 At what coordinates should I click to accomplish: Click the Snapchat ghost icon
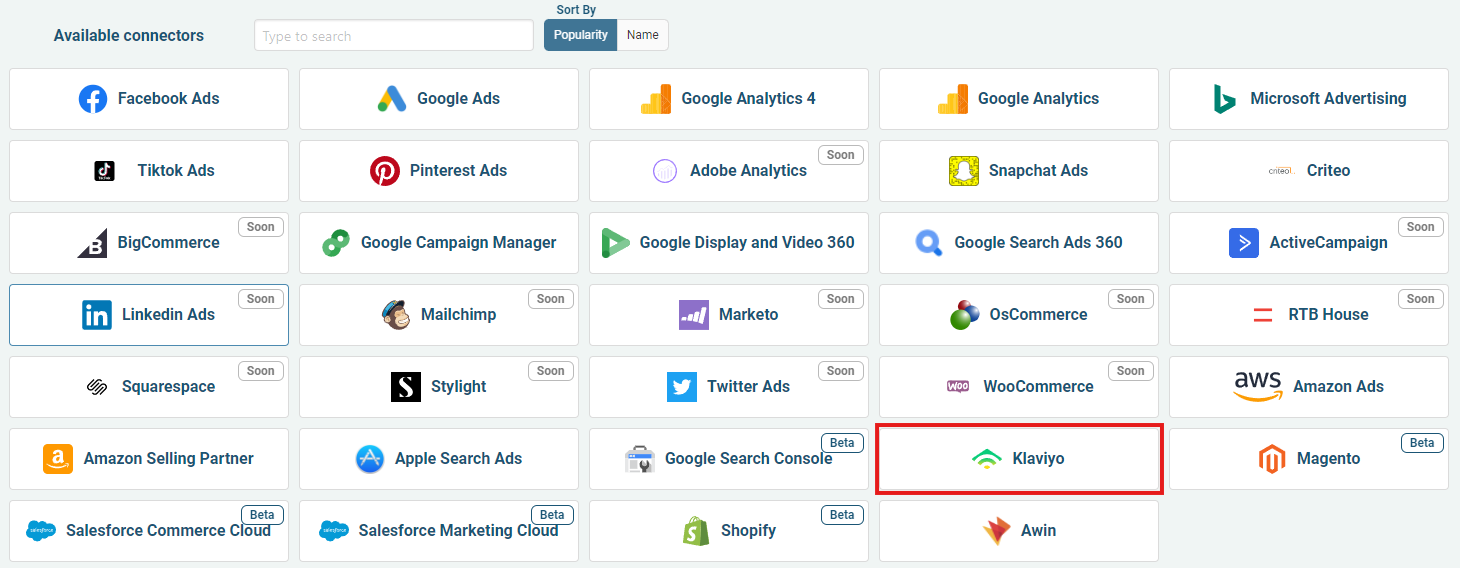point(964,171)
